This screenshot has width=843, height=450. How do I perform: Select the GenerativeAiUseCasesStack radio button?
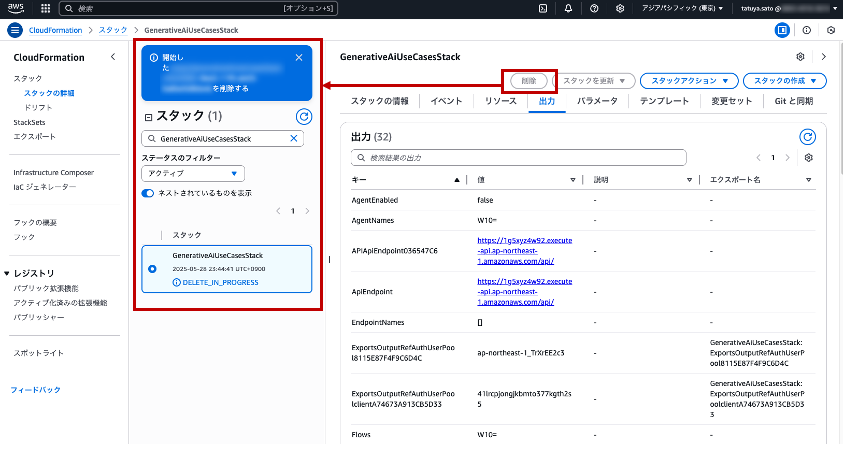pos(152,269)
